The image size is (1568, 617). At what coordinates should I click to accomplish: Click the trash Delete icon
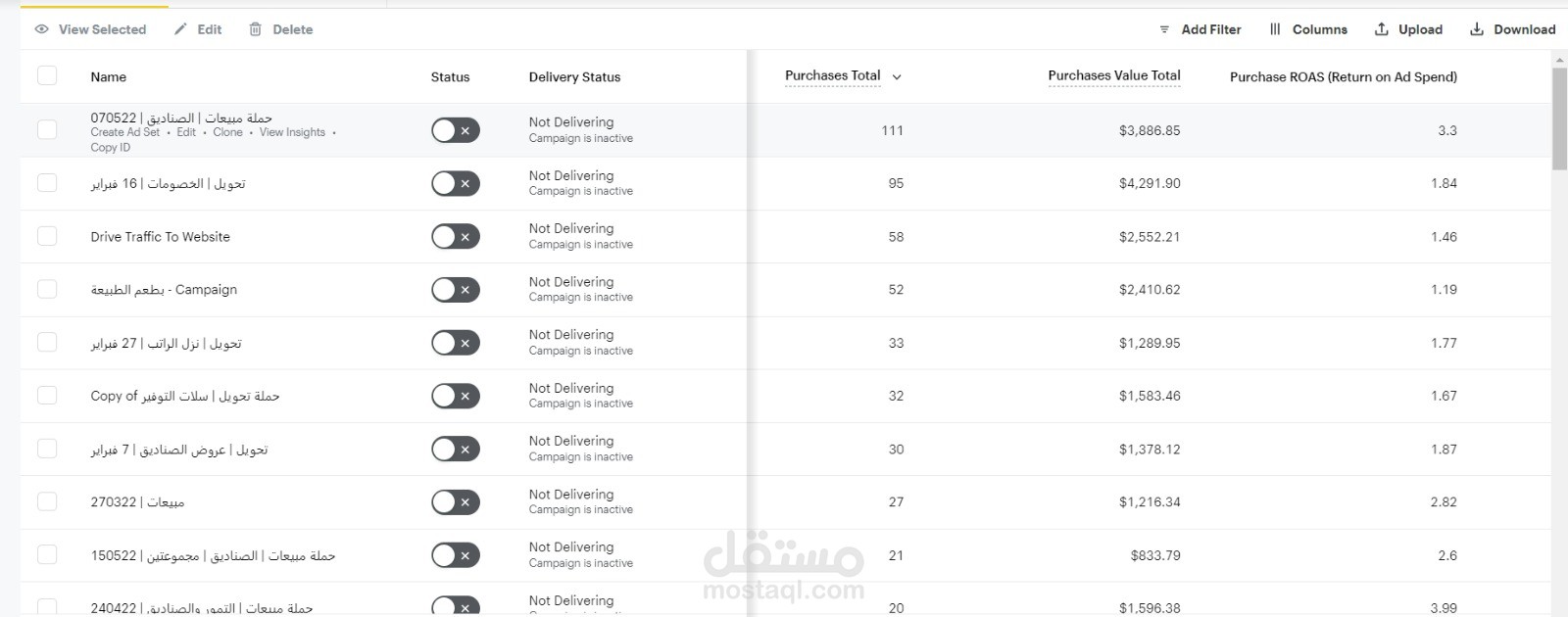pos(256,29)
